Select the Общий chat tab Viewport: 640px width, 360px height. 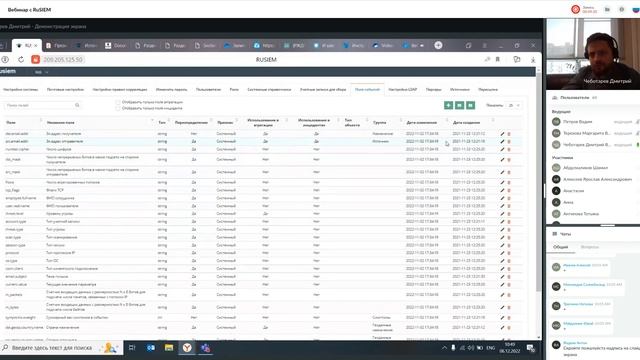560,247
